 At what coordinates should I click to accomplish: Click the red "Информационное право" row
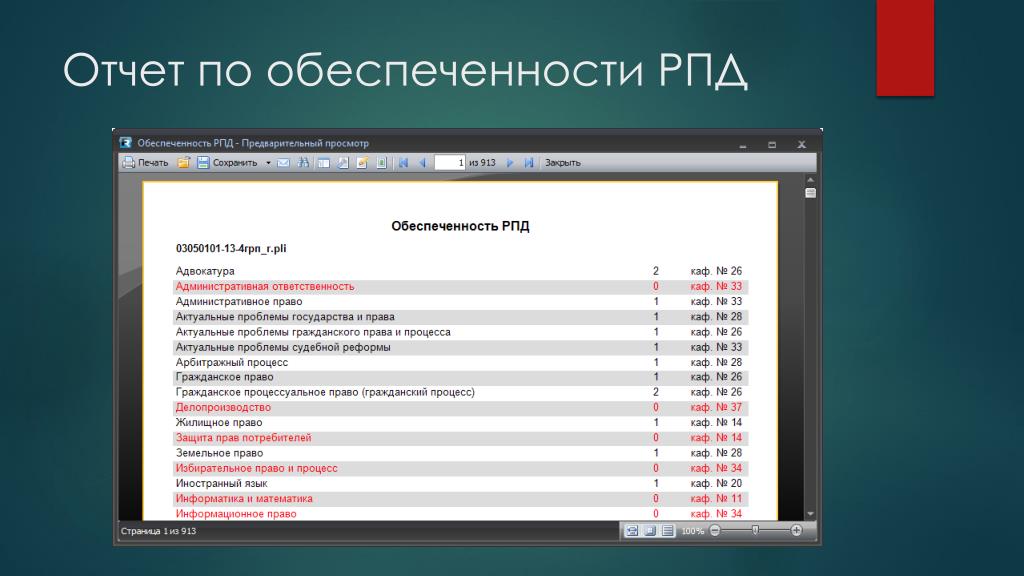460,514
